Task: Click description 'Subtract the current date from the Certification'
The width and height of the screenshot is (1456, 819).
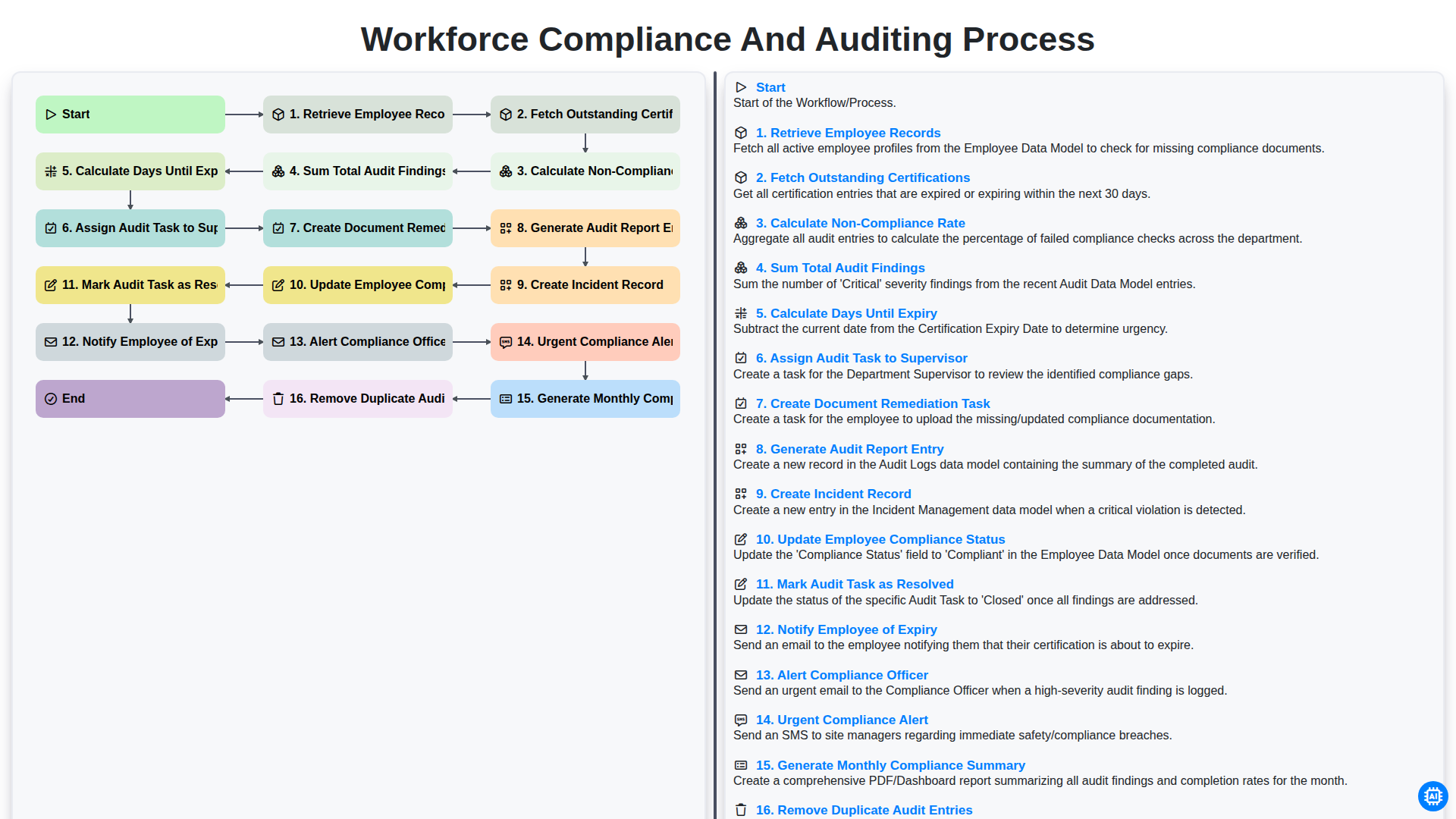Action: 950,328
